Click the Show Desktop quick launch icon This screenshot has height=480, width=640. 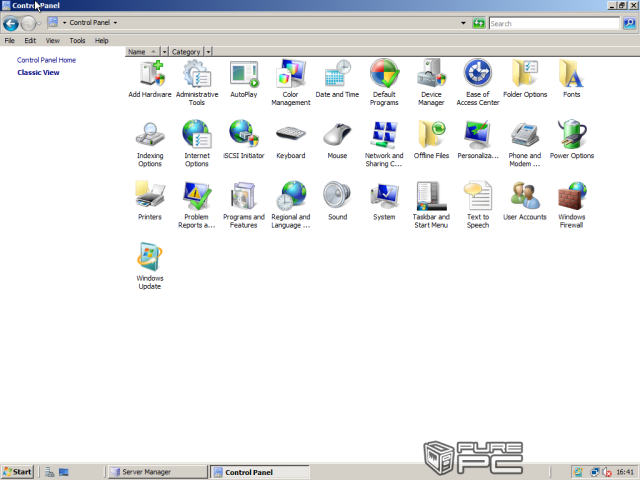[64, 472]
